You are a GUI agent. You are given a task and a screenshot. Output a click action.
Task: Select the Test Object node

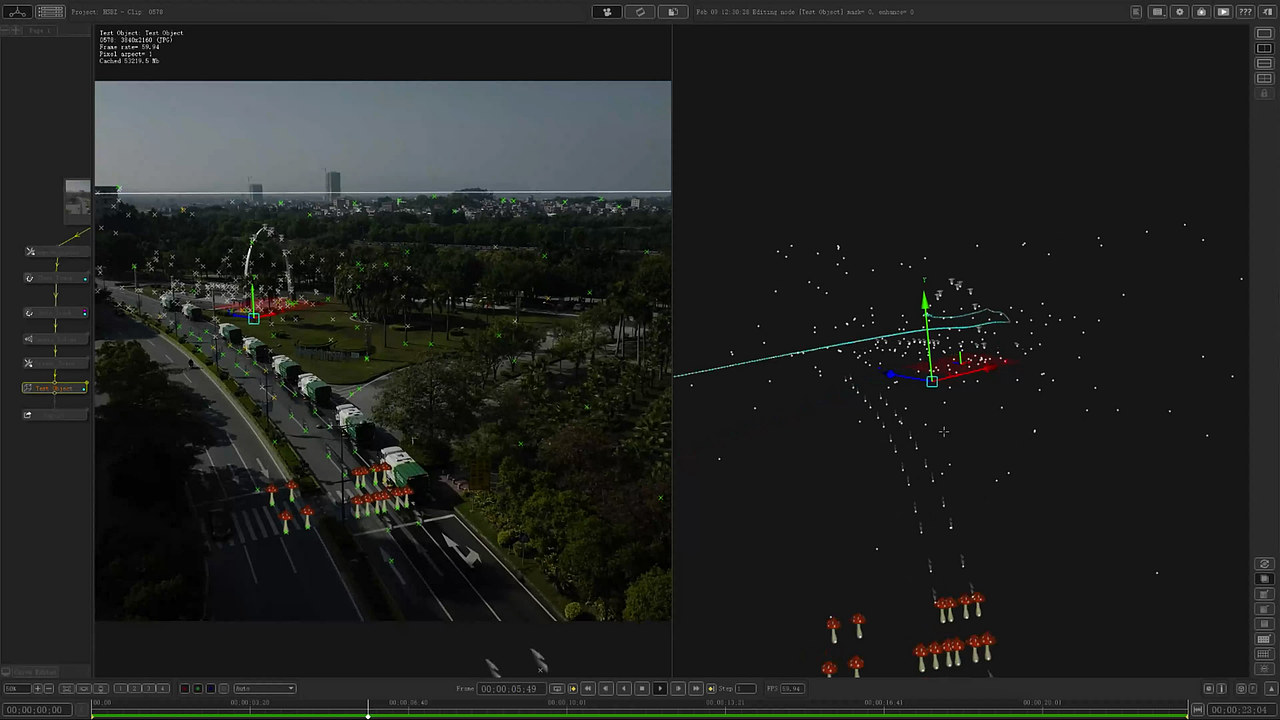point(55,388)
